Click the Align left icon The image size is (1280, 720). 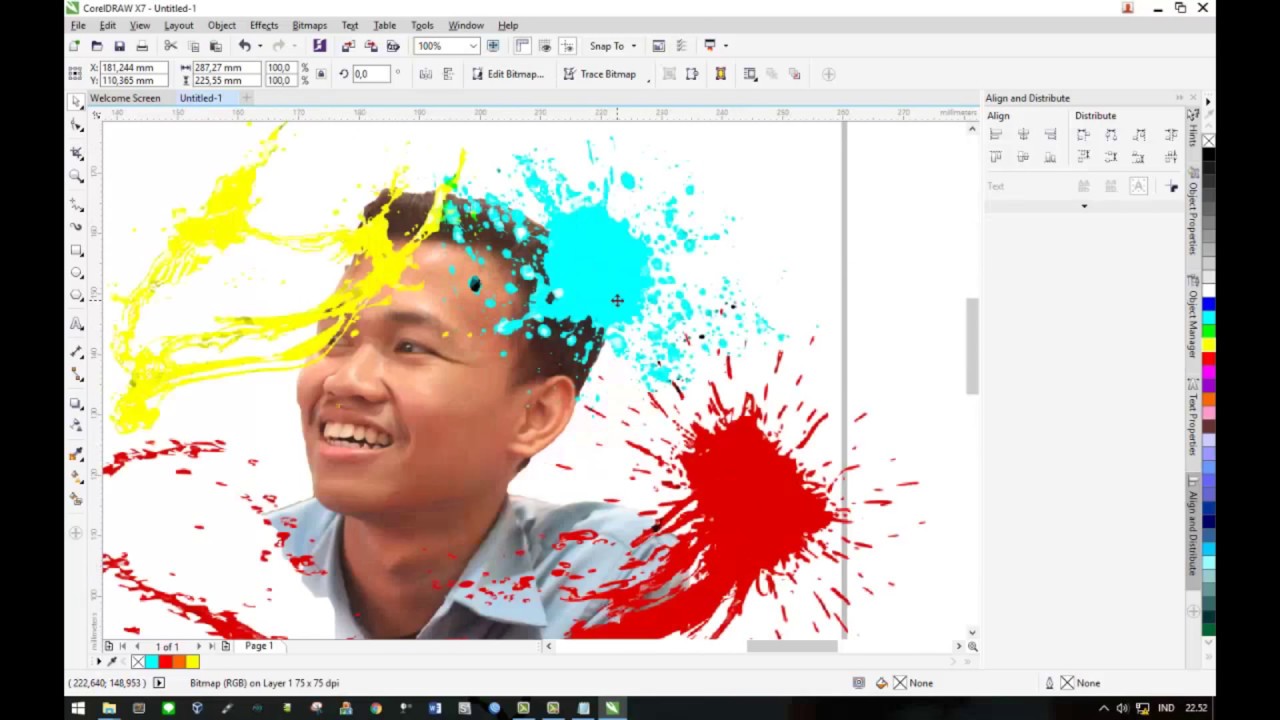click(x=996, y=134)
